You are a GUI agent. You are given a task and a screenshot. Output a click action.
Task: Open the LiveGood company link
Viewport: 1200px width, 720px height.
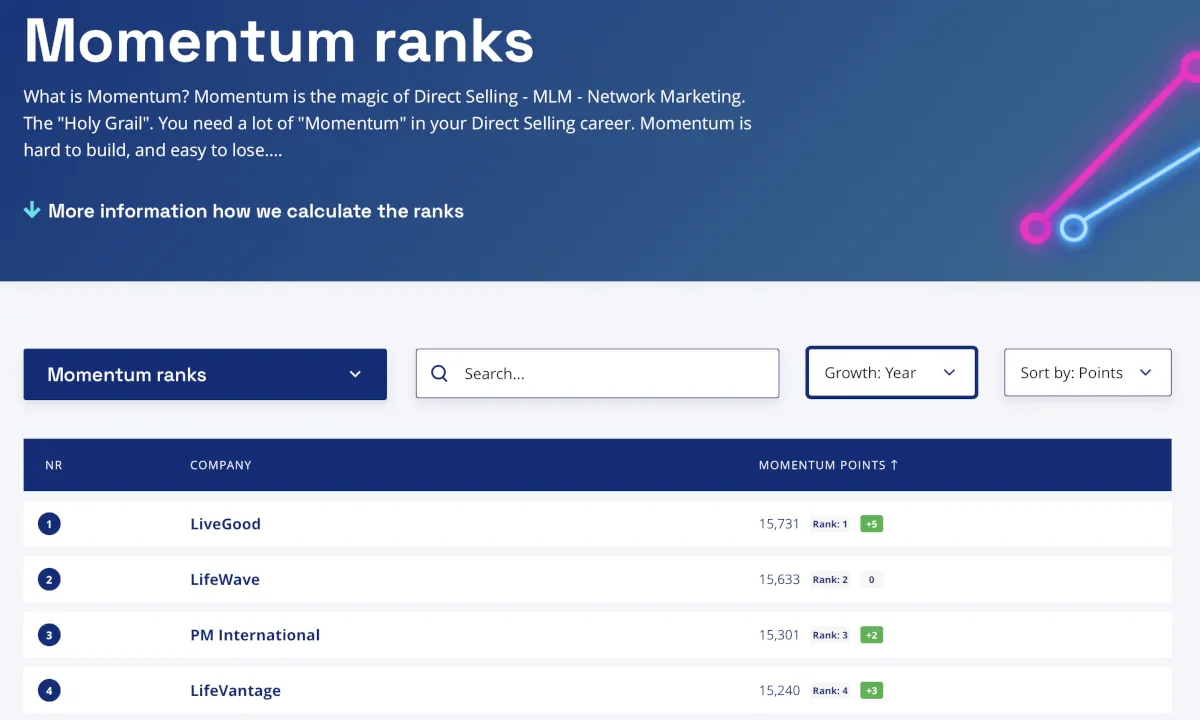225,524
